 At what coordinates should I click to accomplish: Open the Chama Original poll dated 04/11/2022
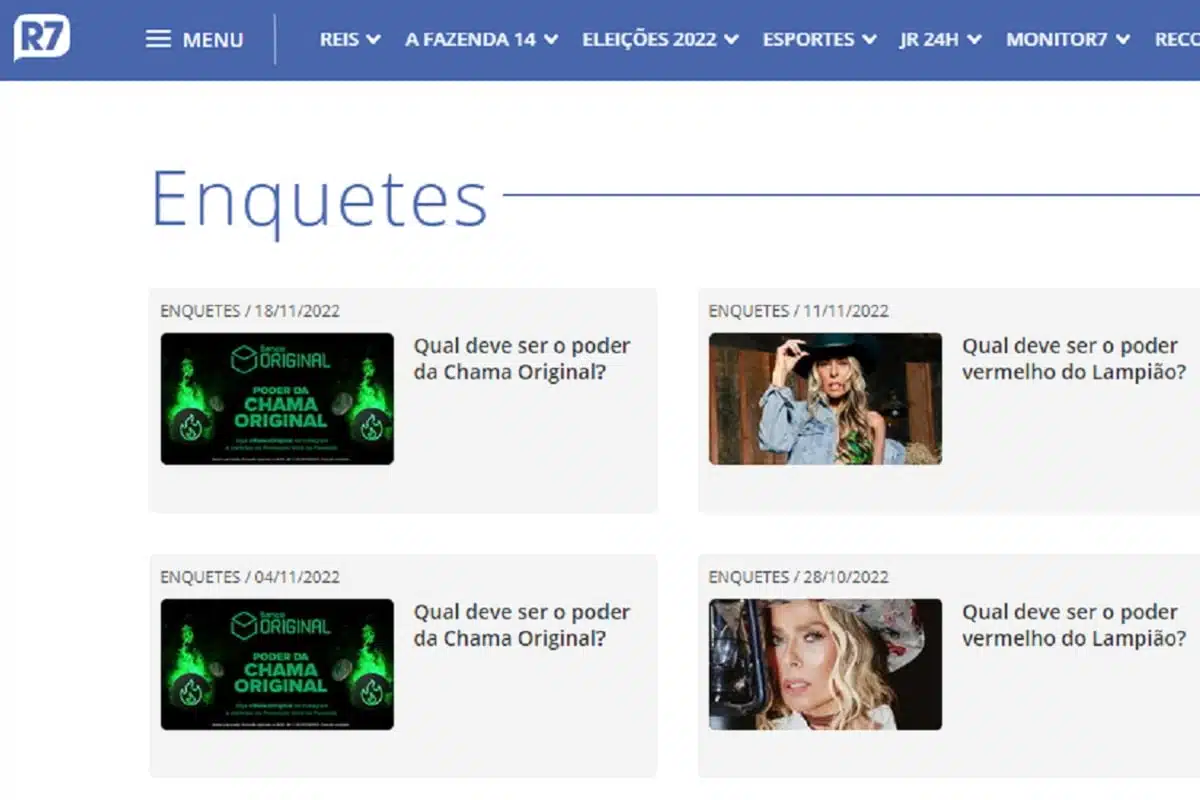coord(522,625)
